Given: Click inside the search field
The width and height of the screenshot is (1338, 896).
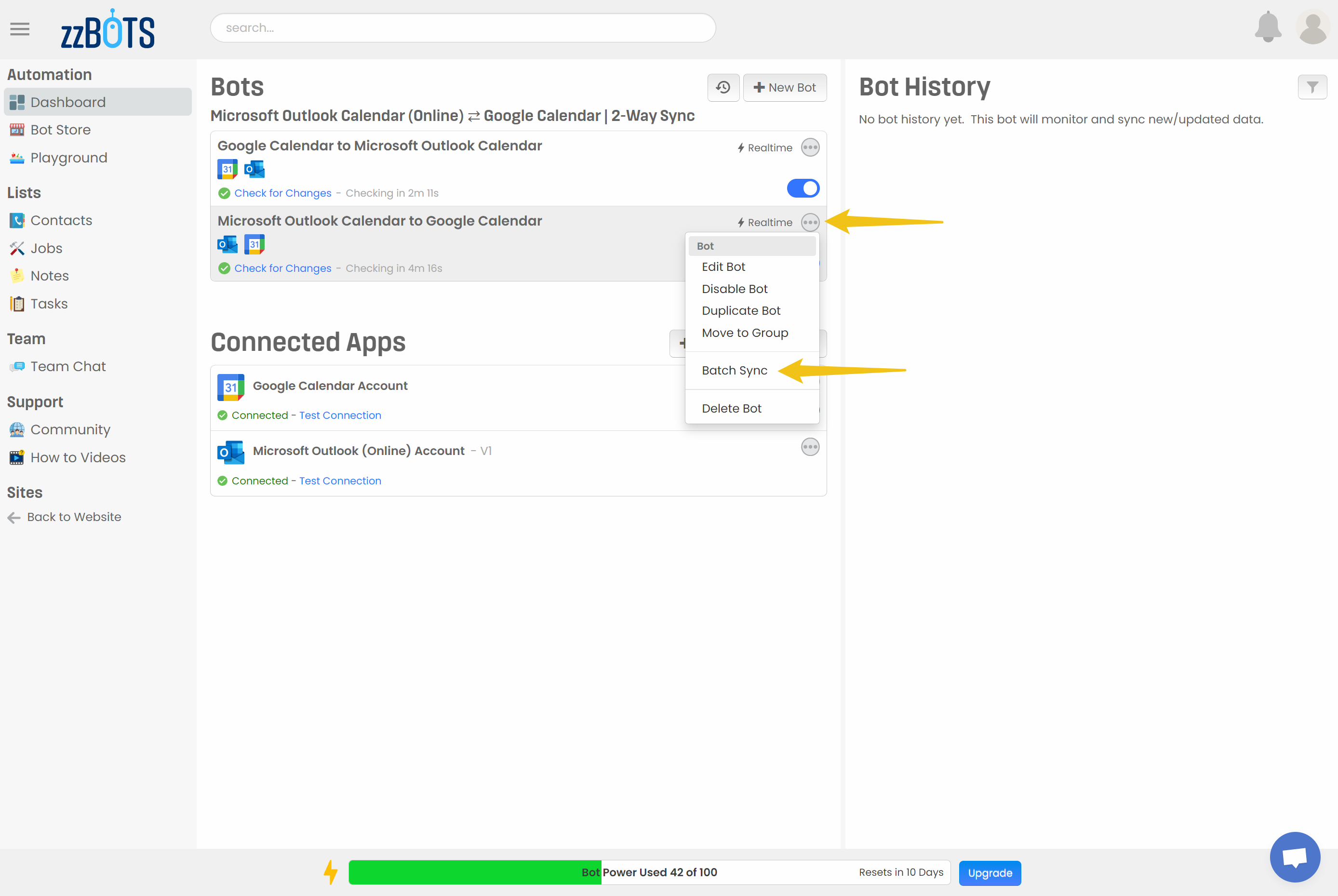Looking at the screenshot, I should [x=463, y=27].
